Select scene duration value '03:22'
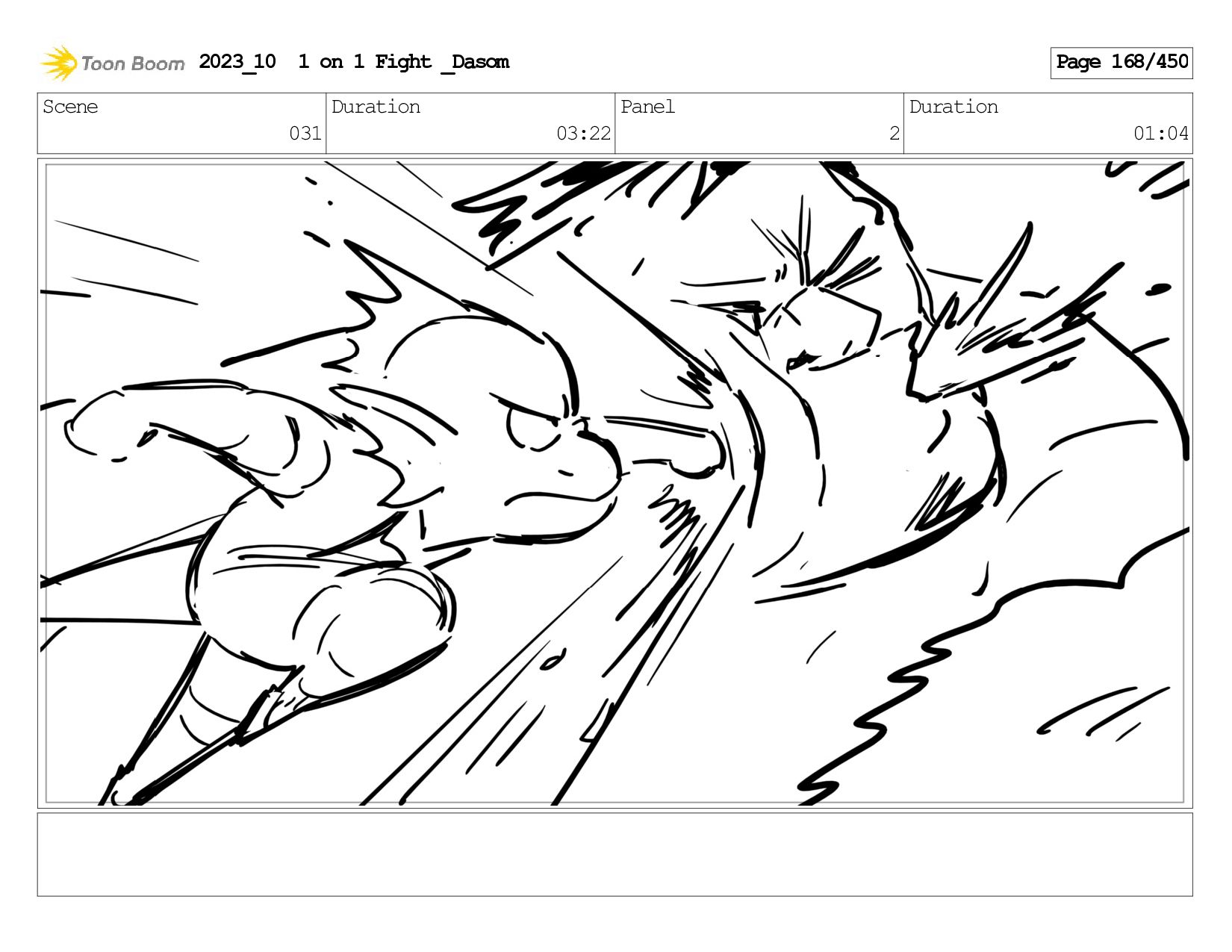This screenshot has height=952, width=1232. pyautogui.click(x=584, y=134)
